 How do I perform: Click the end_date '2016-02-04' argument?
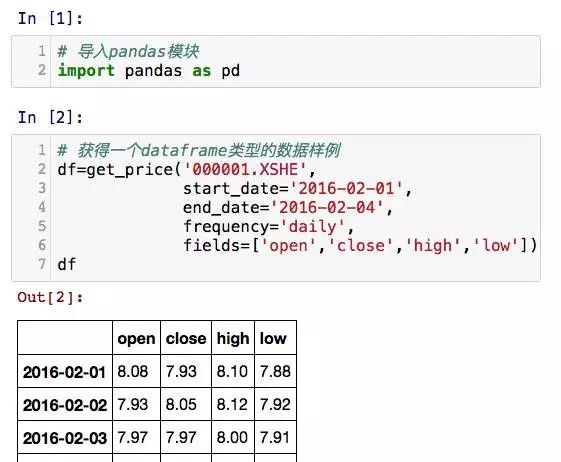288,208
